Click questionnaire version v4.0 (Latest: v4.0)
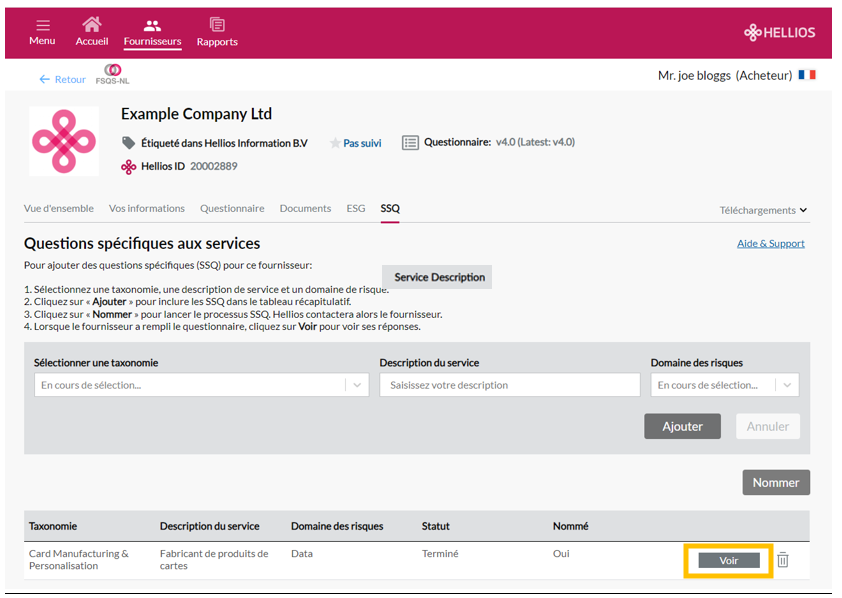This screenshot has height=598, width=842. 535,142
